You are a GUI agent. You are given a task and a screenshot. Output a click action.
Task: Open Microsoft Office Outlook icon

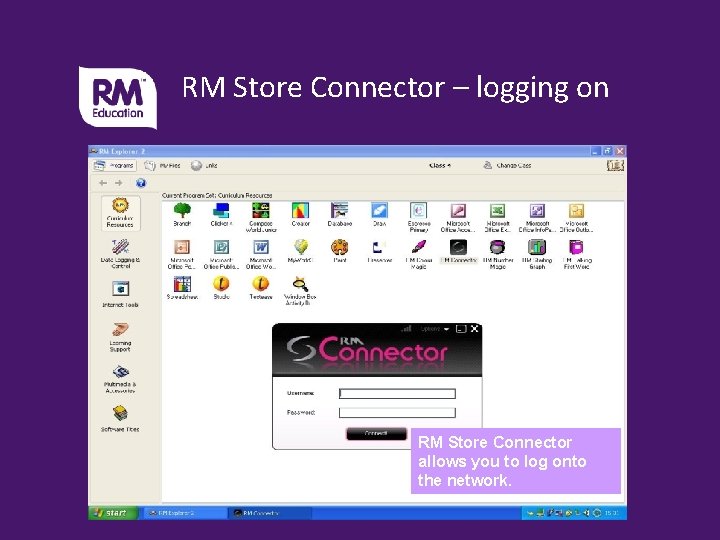576,218
